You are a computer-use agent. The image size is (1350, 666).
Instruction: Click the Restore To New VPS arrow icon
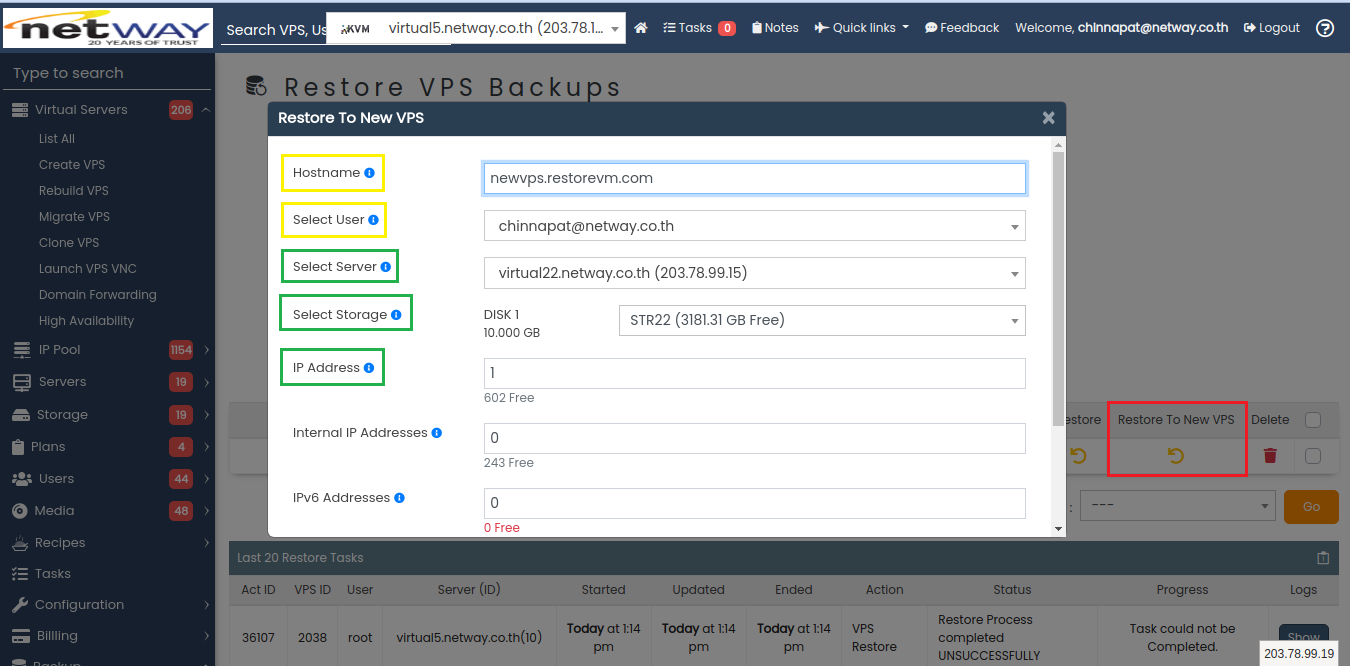point(1176,456)
